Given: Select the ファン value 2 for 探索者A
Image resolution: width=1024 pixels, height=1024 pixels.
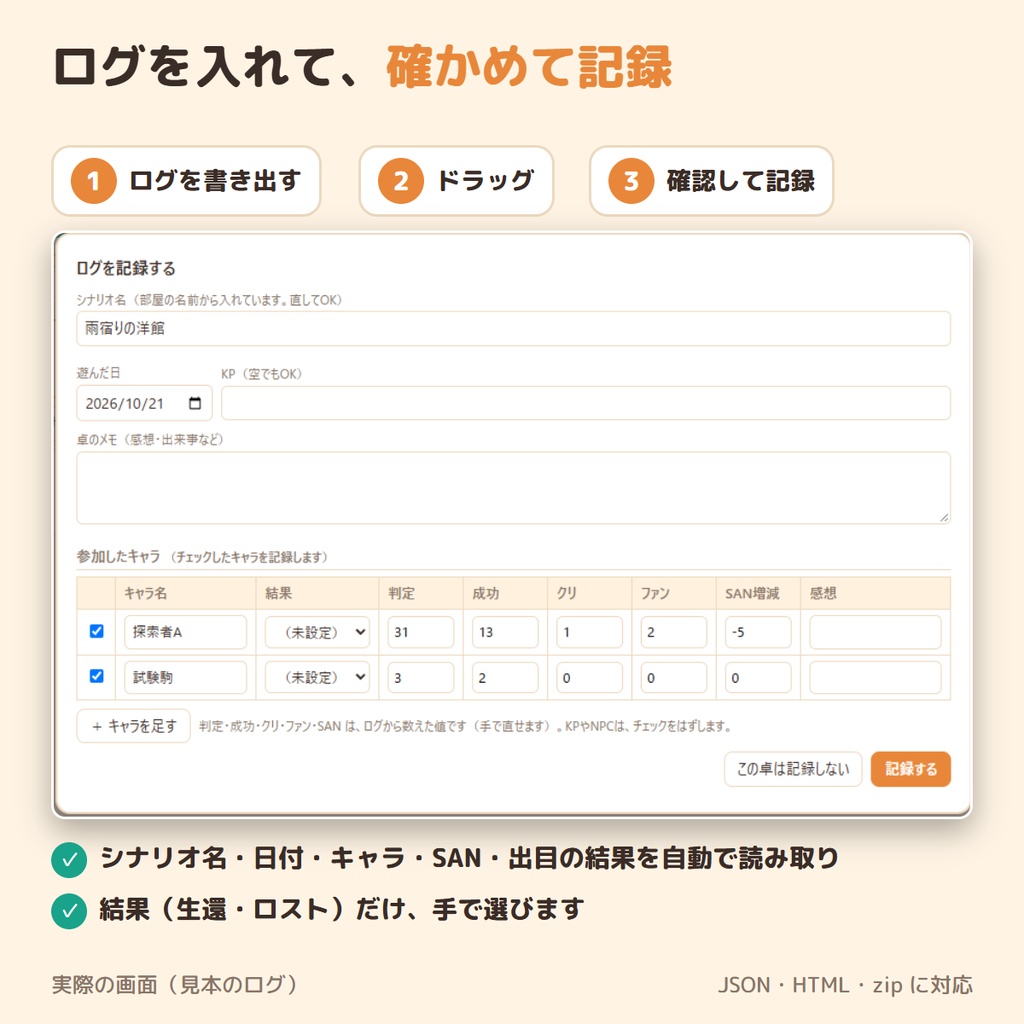Looking at the screenshot, I should point(673,632).
